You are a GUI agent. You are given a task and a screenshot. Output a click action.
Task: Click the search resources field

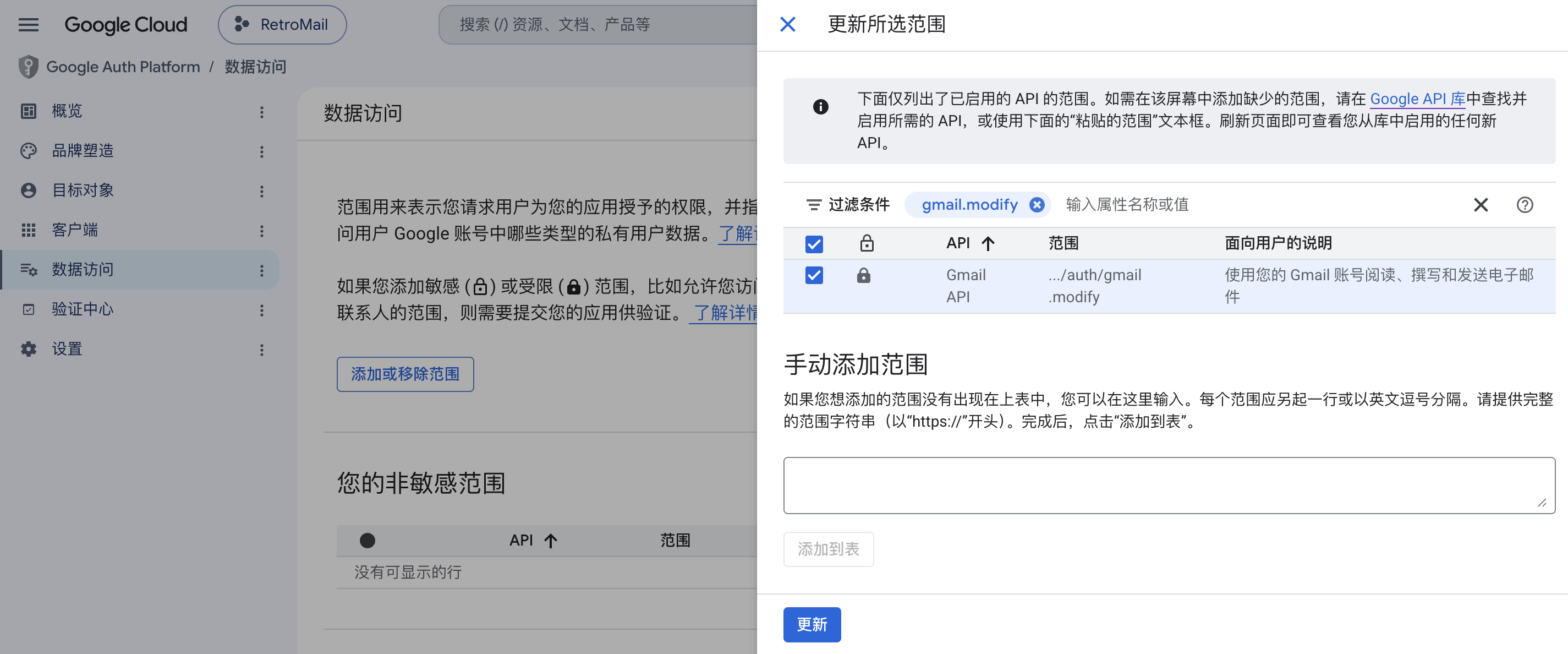click(597, 25)
